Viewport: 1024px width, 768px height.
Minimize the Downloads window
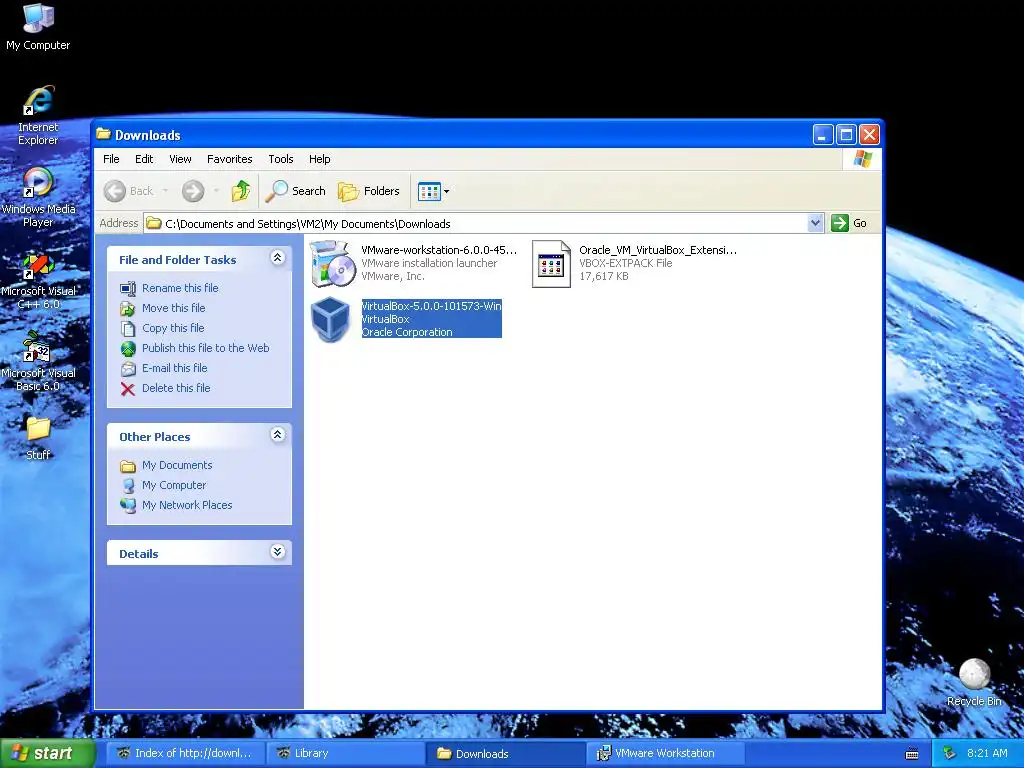[823, 135]
